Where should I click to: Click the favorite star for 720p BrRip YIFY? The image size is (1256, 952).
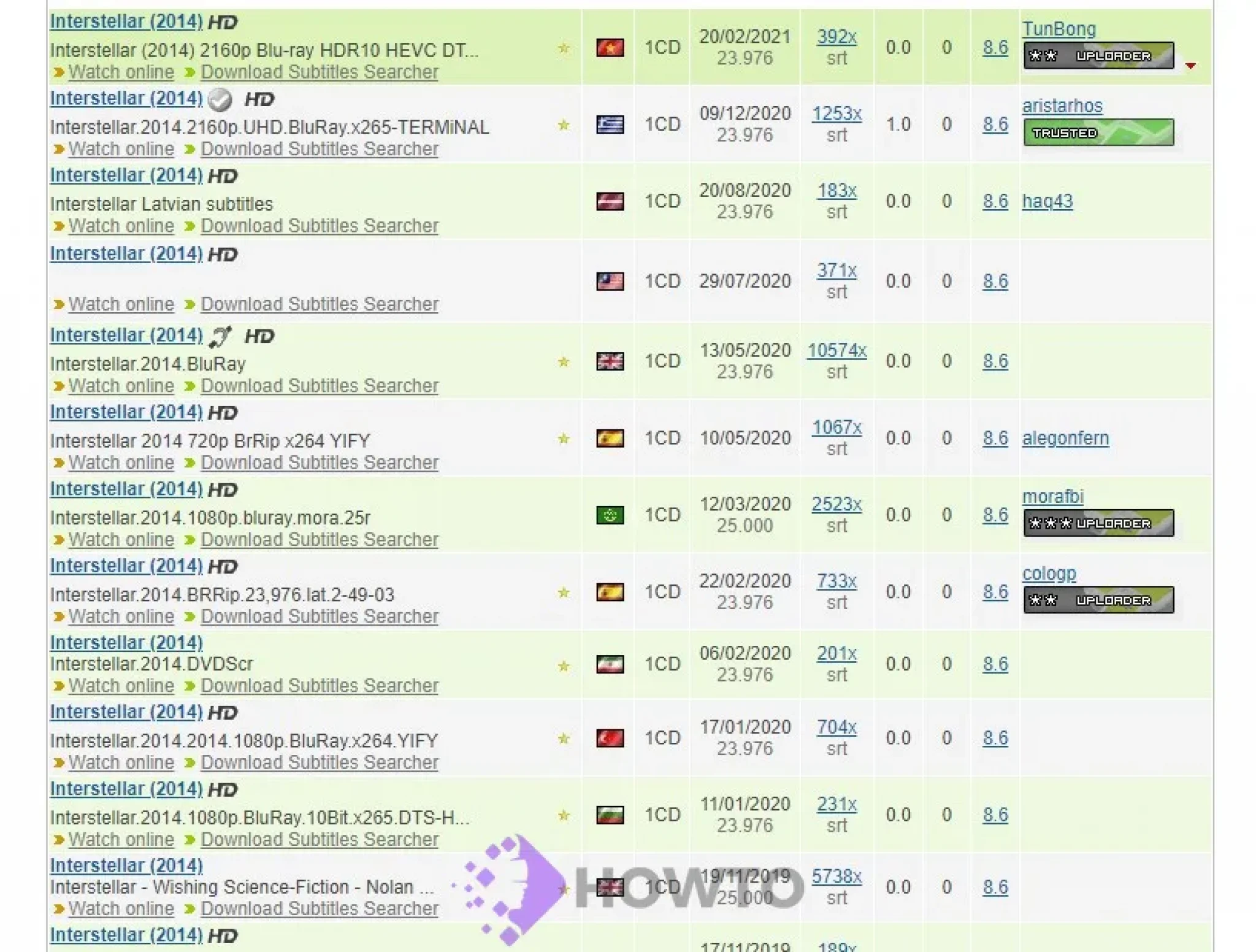tap(564, 439)
